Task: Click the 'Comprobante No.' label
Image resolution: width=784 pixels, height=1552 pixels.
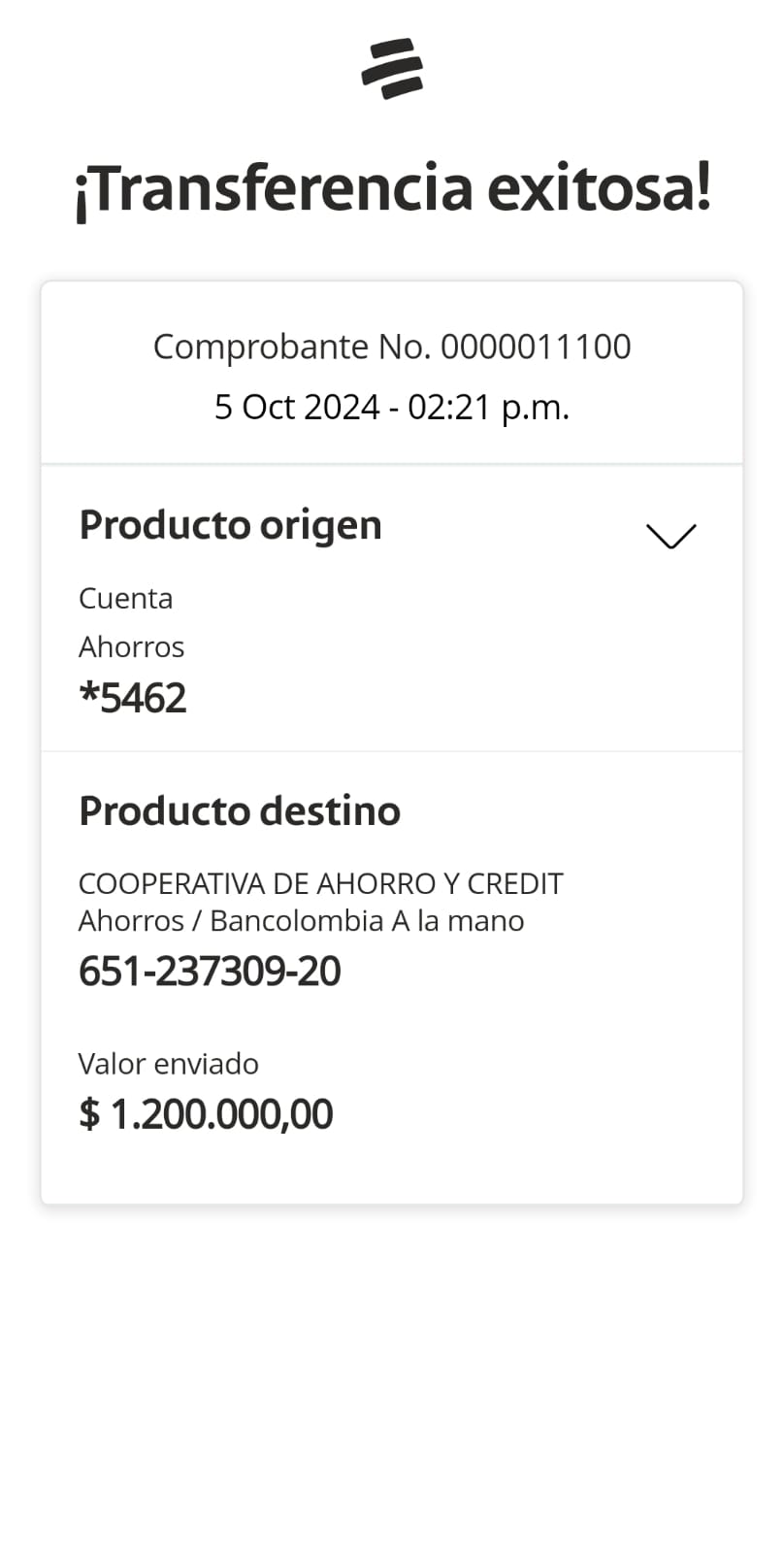Action: (292, 347)
